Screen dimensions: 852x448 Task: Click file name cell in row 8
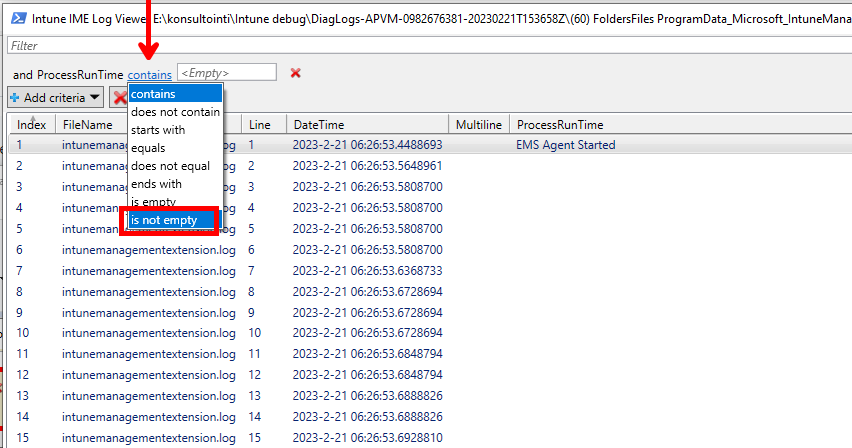click(x=149, y=292)
